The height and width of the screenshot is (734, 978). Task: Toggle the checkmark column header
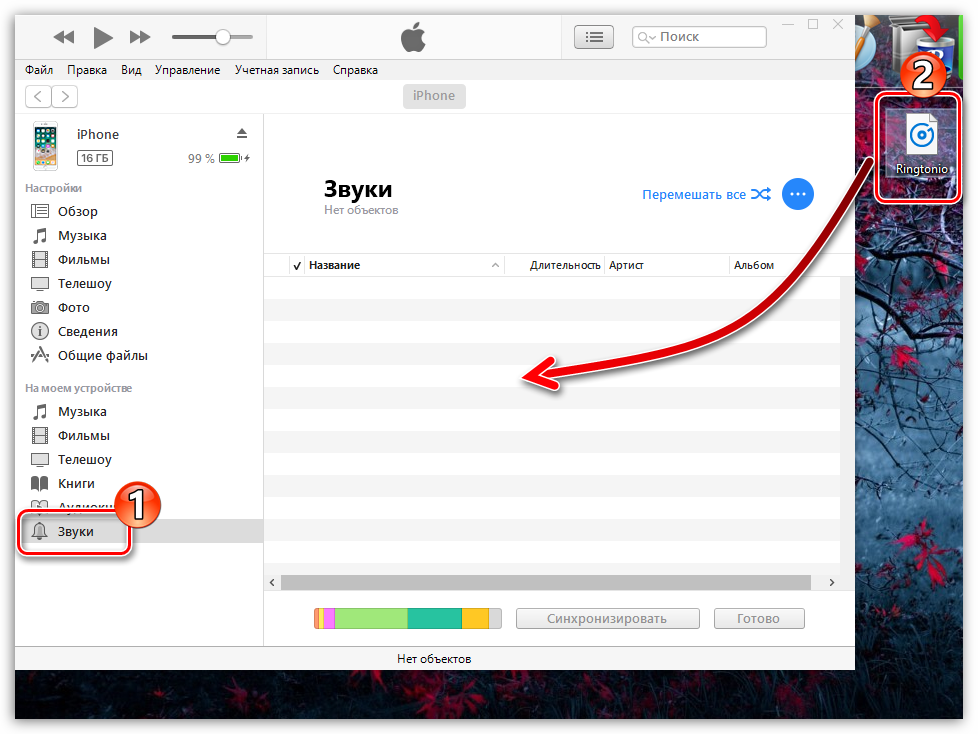pos(297,265)
